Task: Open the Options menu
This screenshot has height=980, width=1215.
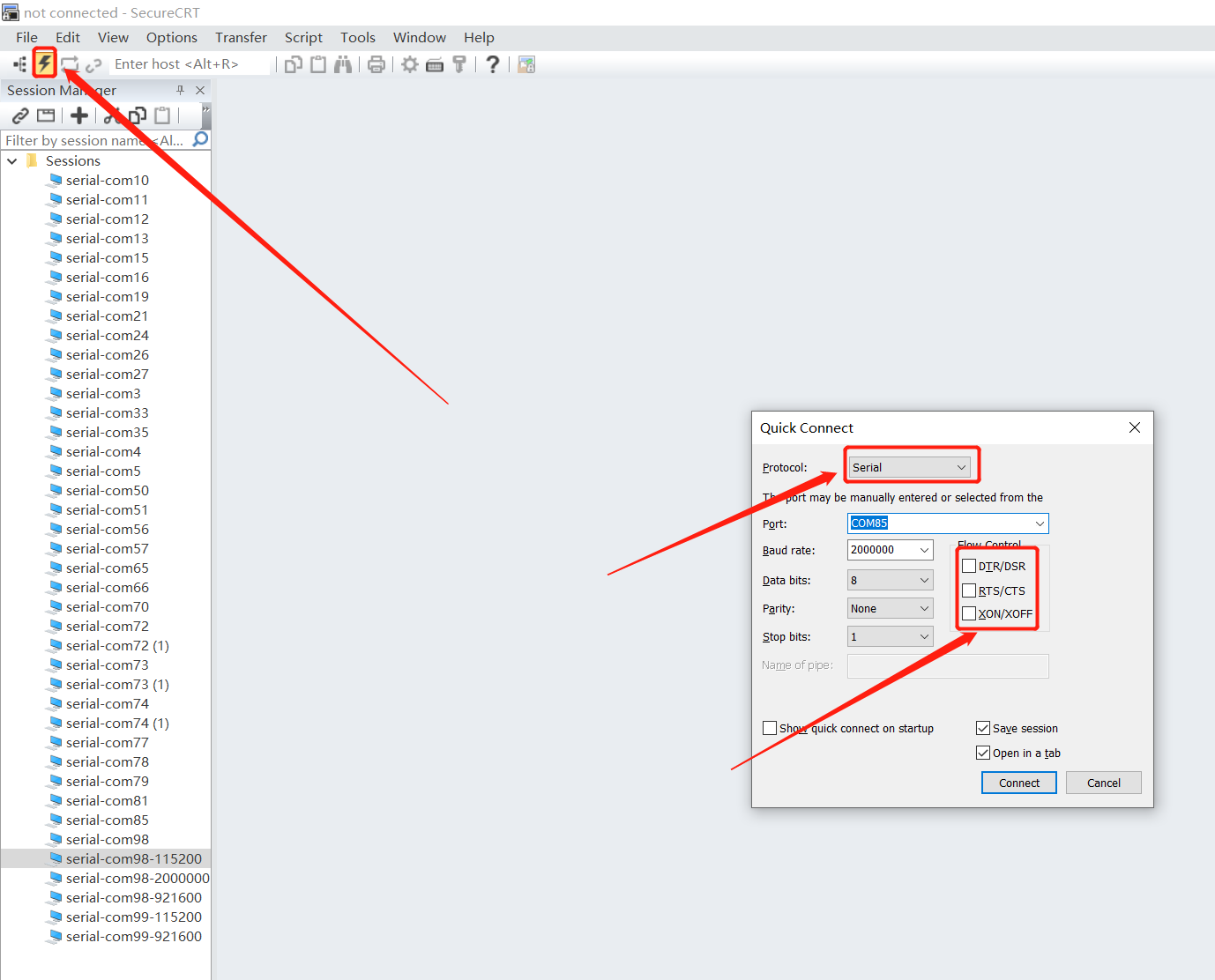Action: click(172, 37)
